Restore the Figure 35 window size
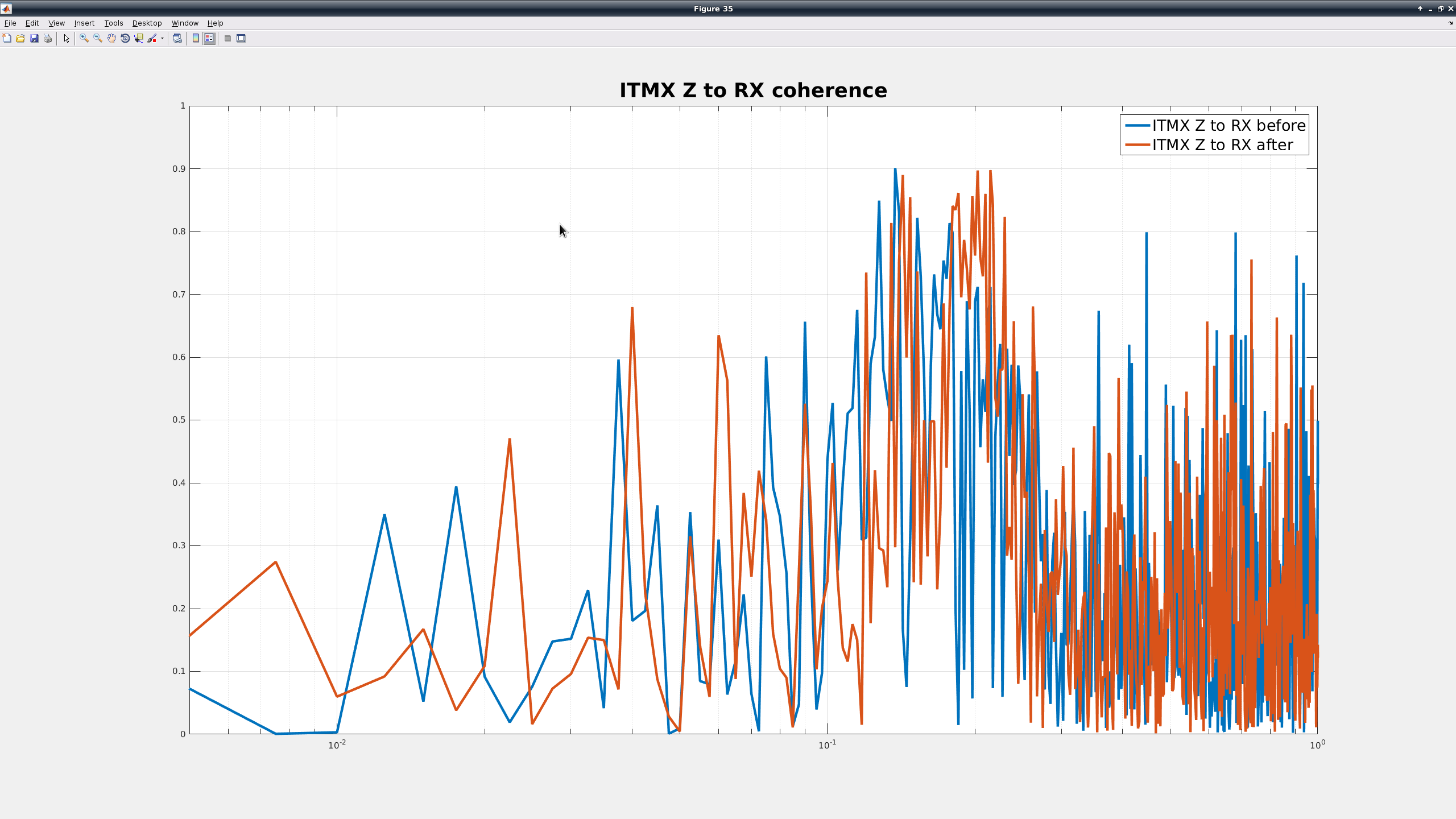 [1440, 9]
